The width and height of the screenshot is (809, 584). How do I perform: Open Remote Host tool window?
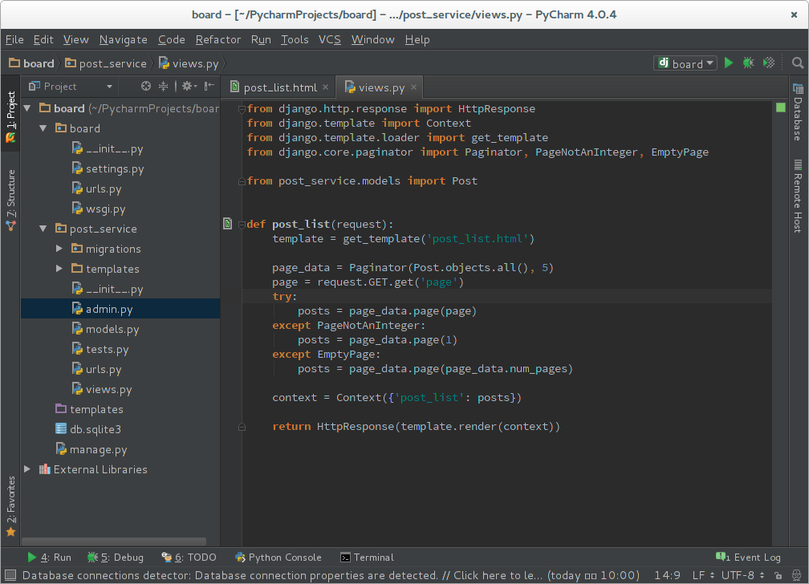click(x=798, y=196)
